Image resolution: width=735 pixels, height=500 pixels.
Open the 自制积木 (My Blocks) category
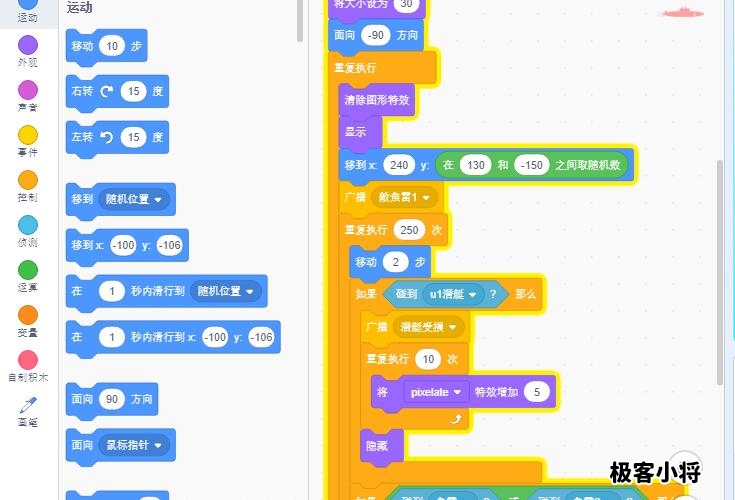tap(28, 360)
